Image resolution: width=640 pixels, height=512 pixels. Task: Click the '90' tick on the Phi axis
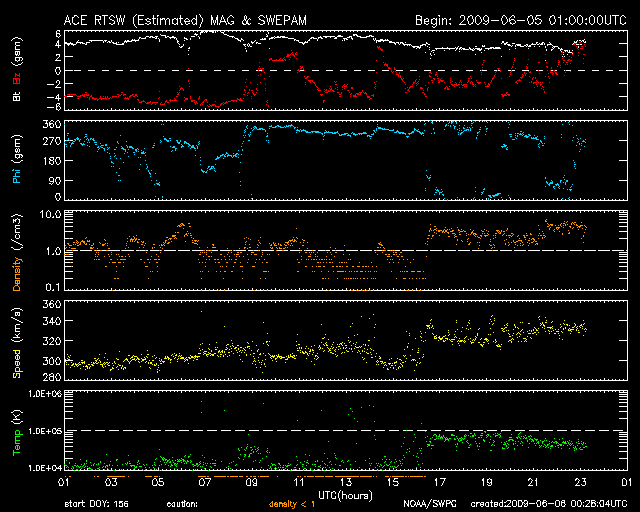click(x=55, y=180)
